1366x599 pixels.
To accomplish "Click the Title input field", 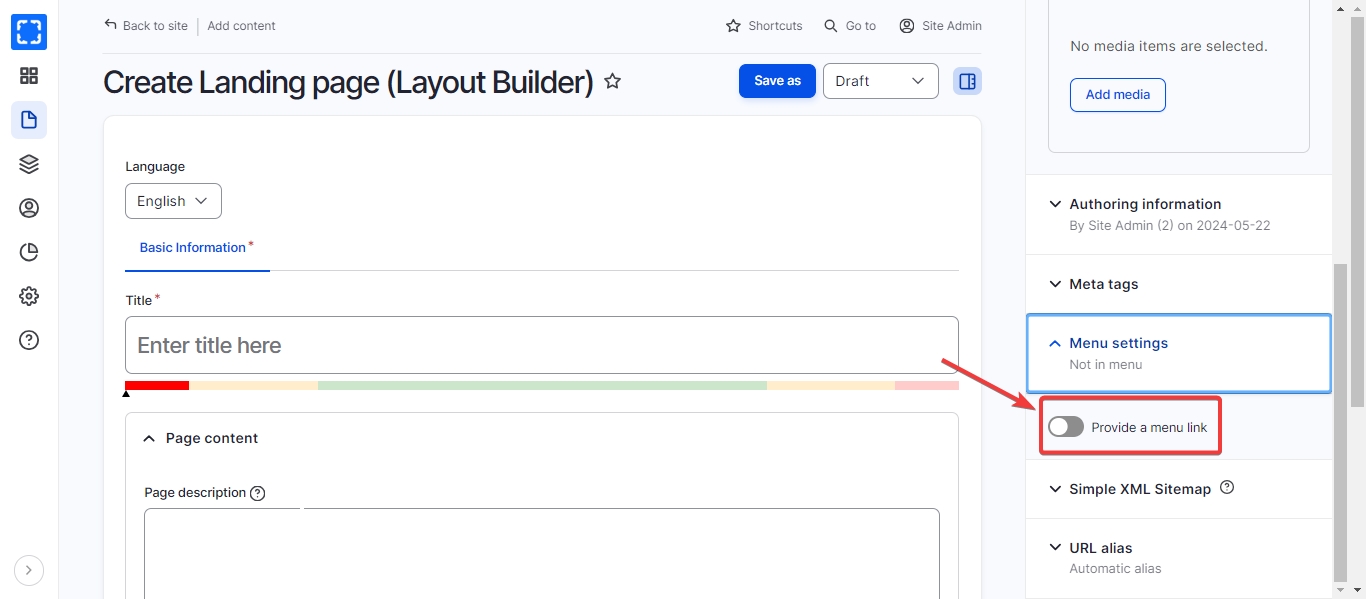I will tap(541, 345).
